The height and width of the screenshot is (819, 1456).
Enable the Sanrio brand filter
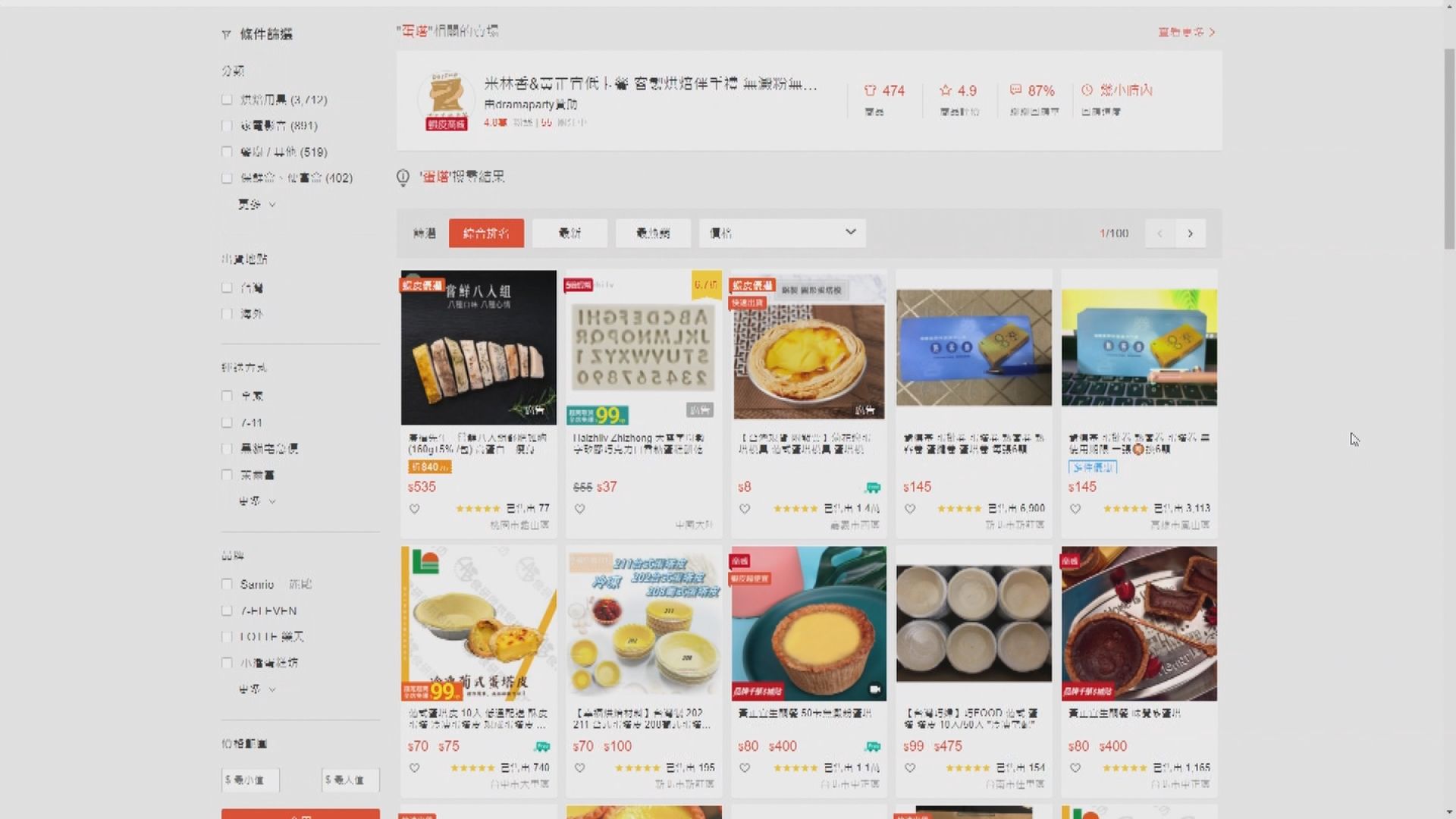click(x=227, y=584)
